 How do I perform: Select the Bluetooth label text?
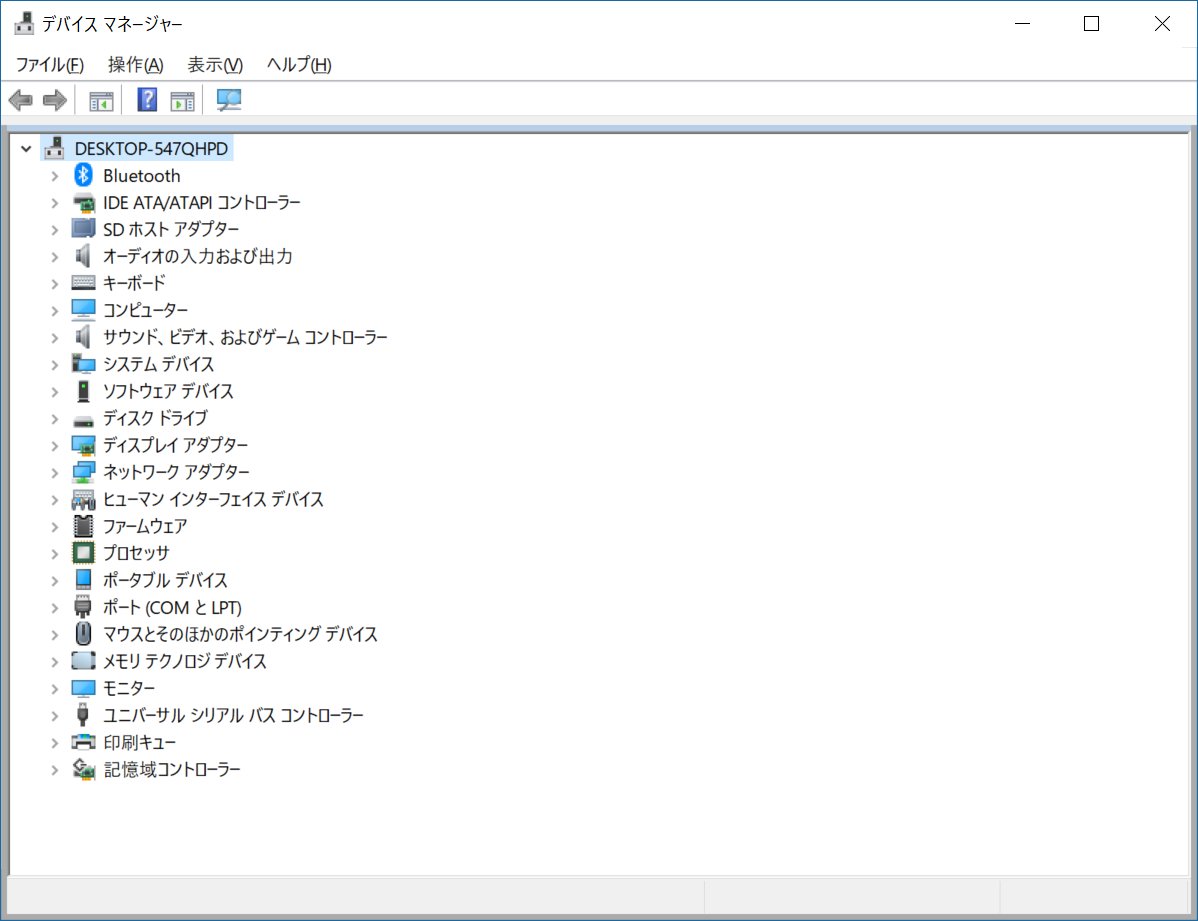(x=141, y=176)
